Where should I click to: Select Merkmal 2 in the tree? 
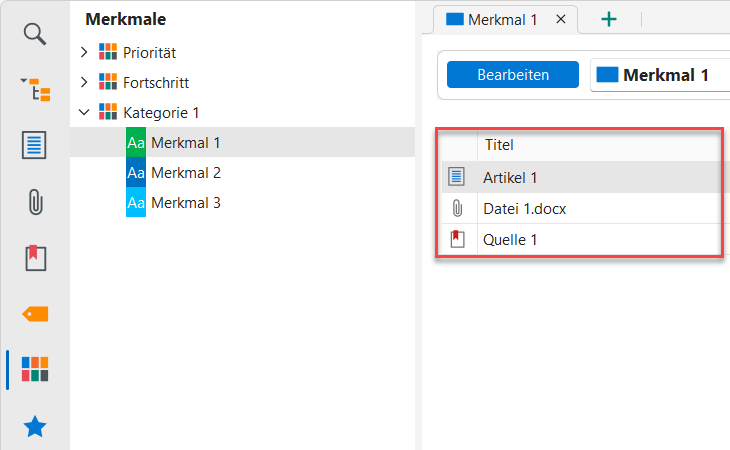186,172
